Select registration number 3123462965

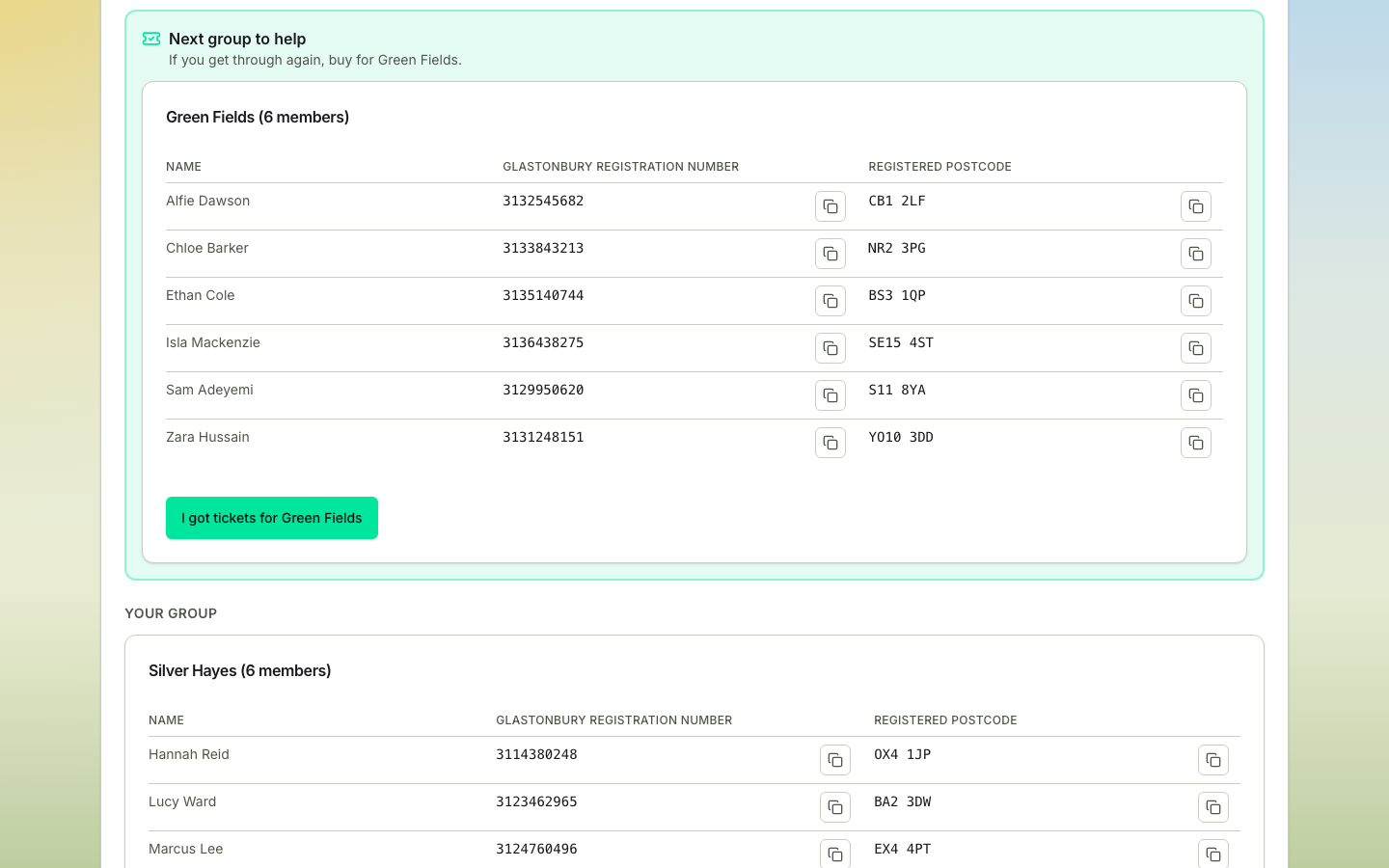(536, 801)
